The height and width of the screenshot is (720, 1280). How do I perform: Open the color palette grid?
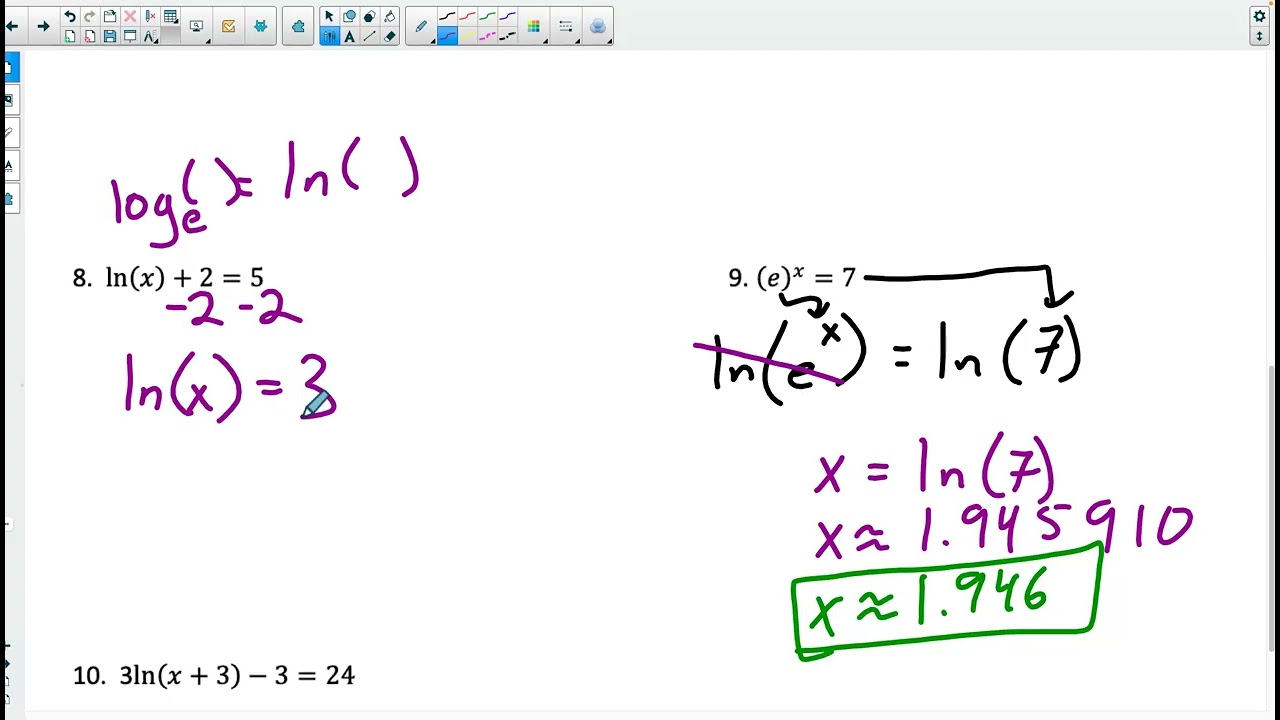[534, 26]
